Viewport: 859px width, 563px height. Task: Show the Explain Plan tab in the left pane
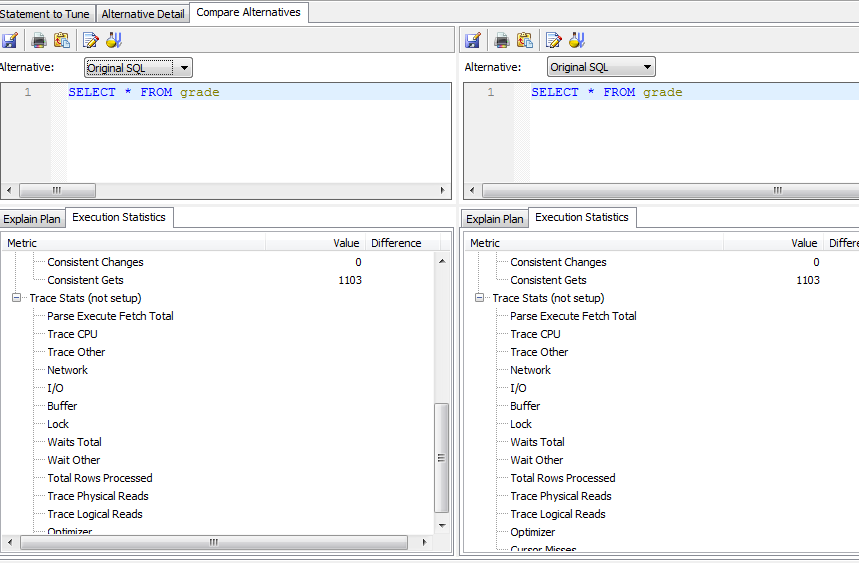31,219
